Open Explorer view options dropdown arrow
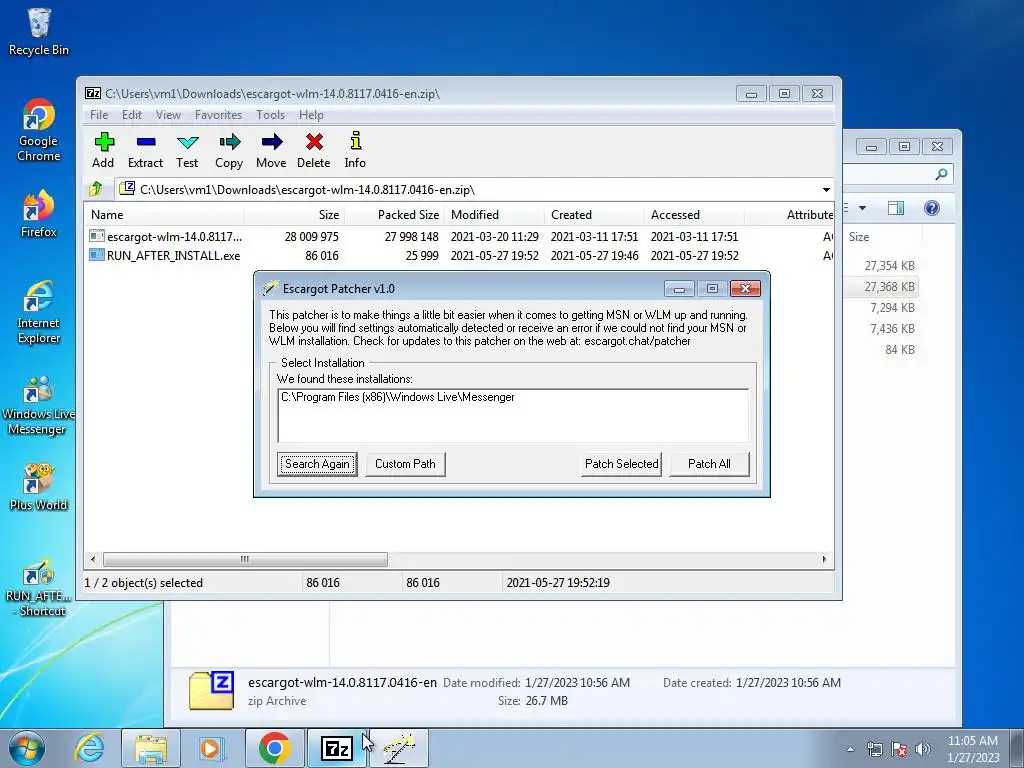Viewport: 1024px width, 768px height. click(862, 208)
